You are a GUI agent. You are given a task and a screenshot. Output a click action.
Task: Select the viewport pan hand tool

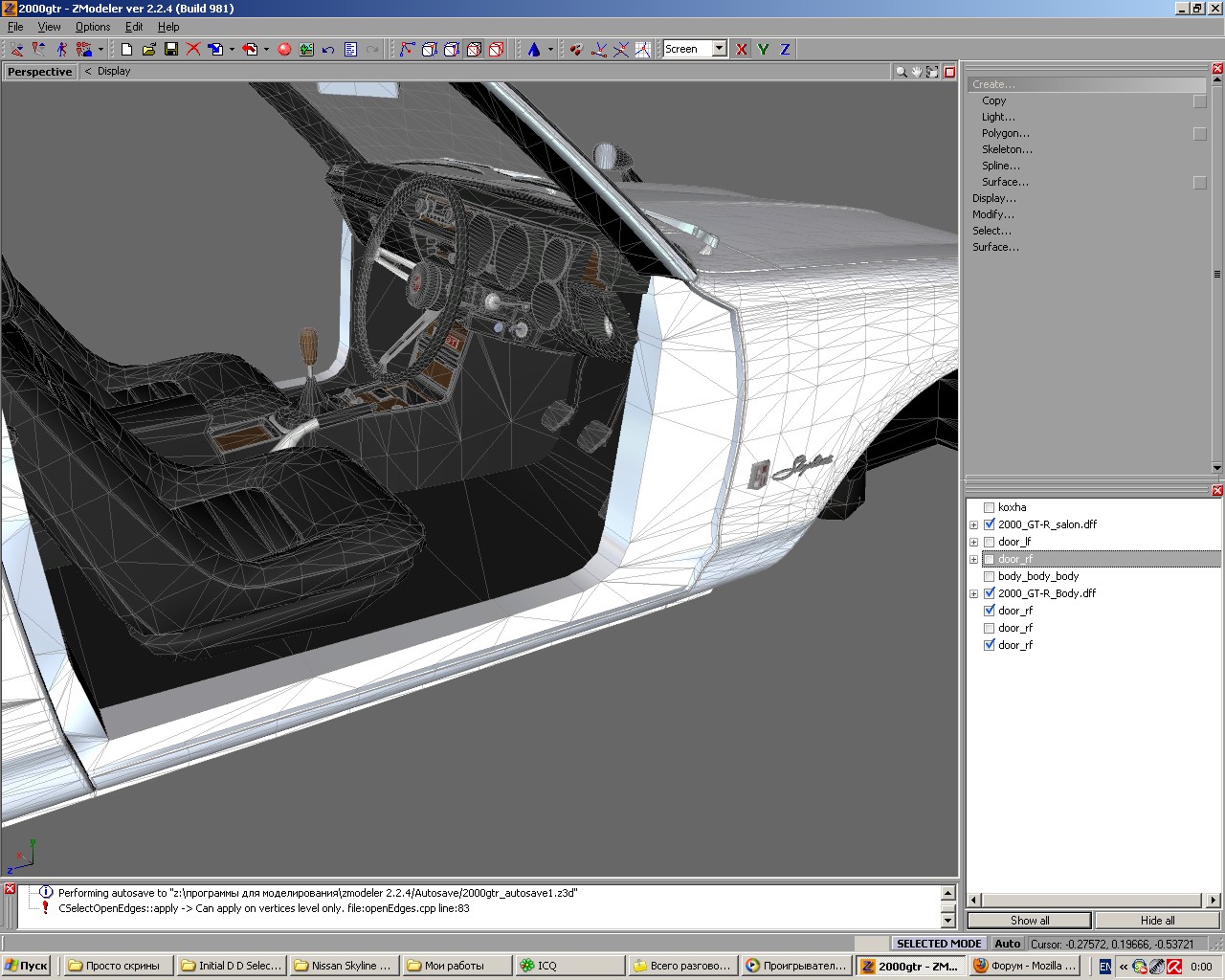pos(916,72)
